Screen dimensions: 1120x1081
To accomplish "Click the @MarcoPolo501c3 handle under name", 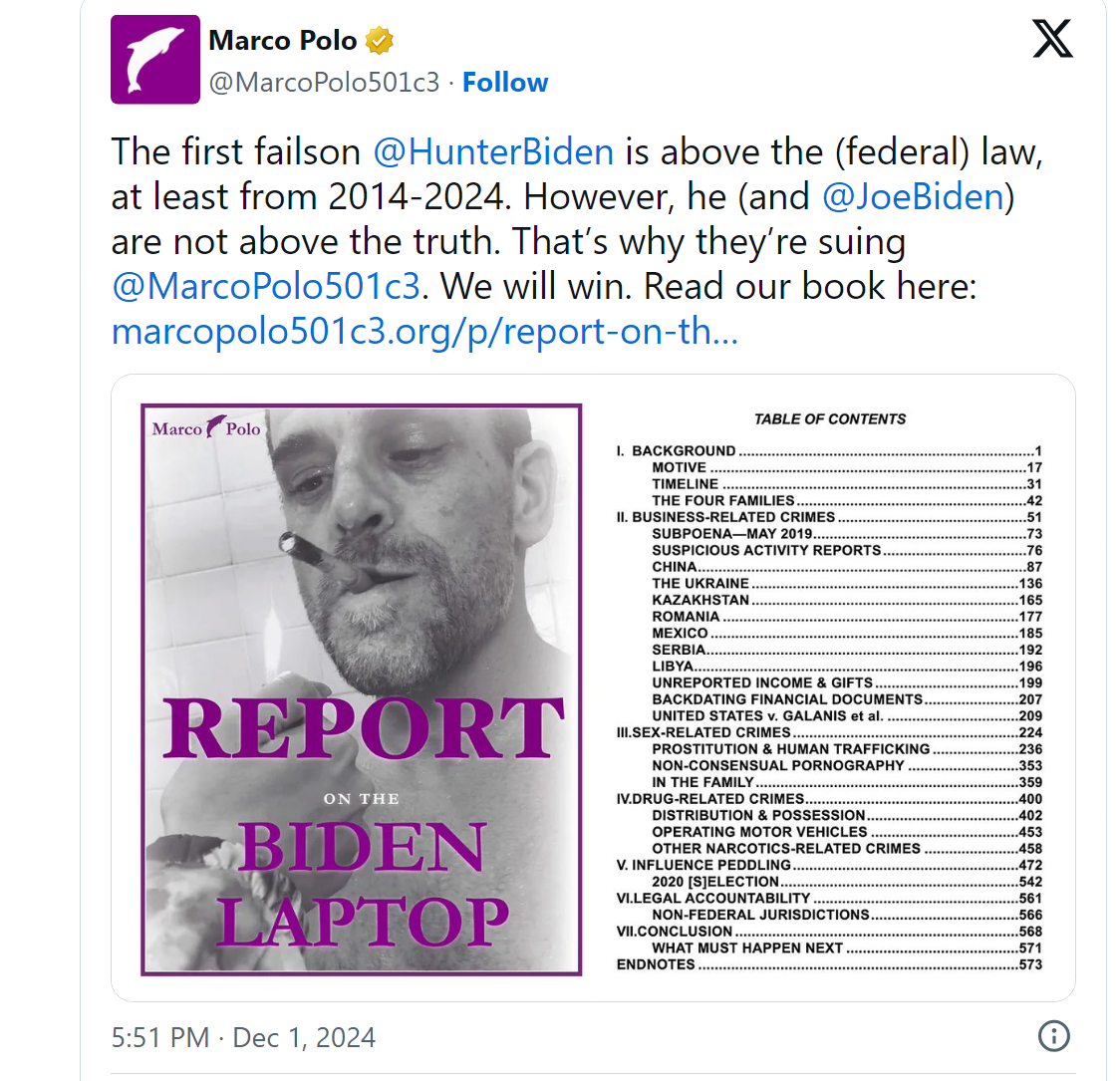I will tap(324, 83).
